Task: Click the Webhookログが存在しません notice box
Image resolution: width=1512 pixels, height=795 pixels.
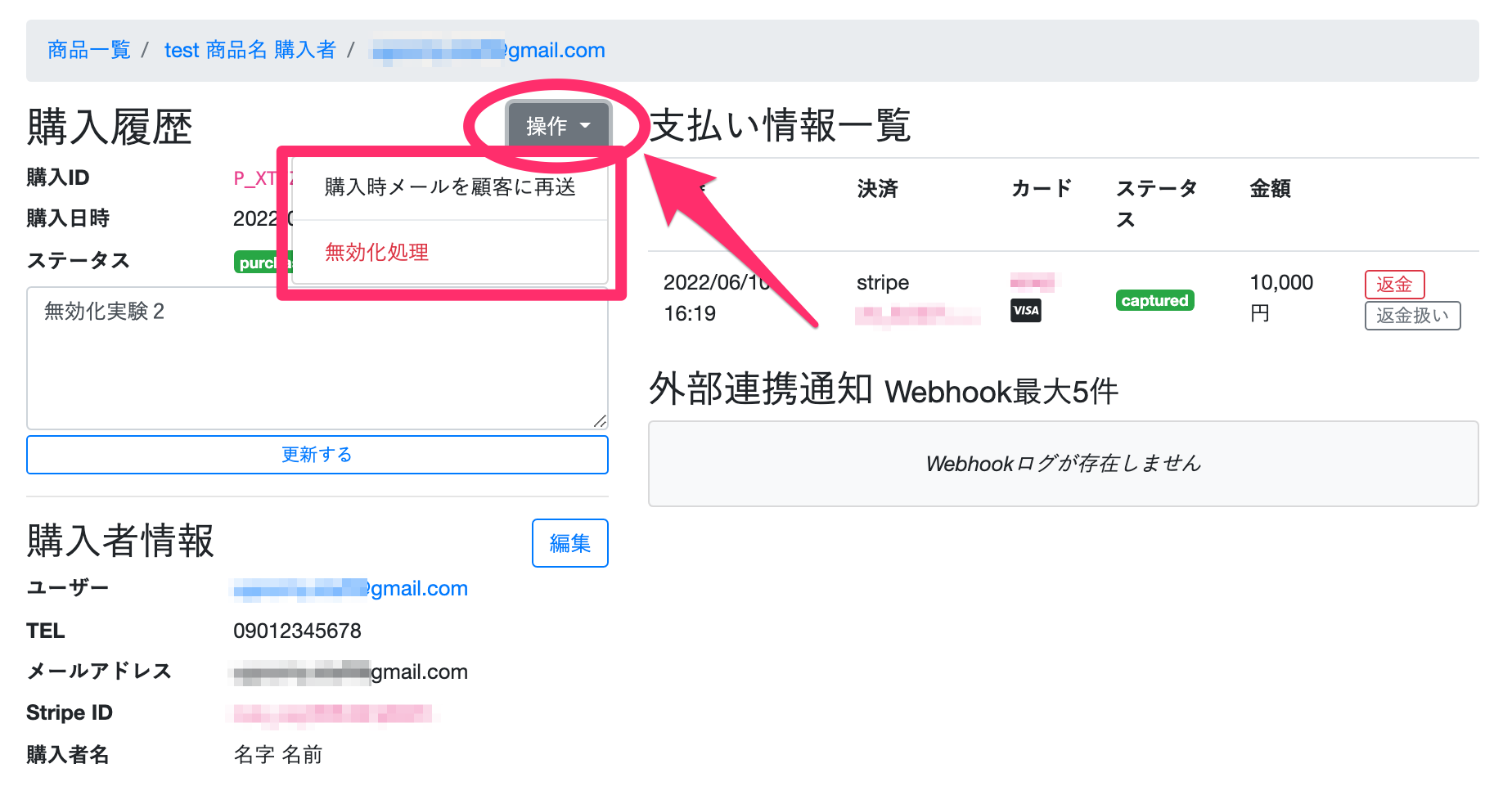Action: (1063, 464)
